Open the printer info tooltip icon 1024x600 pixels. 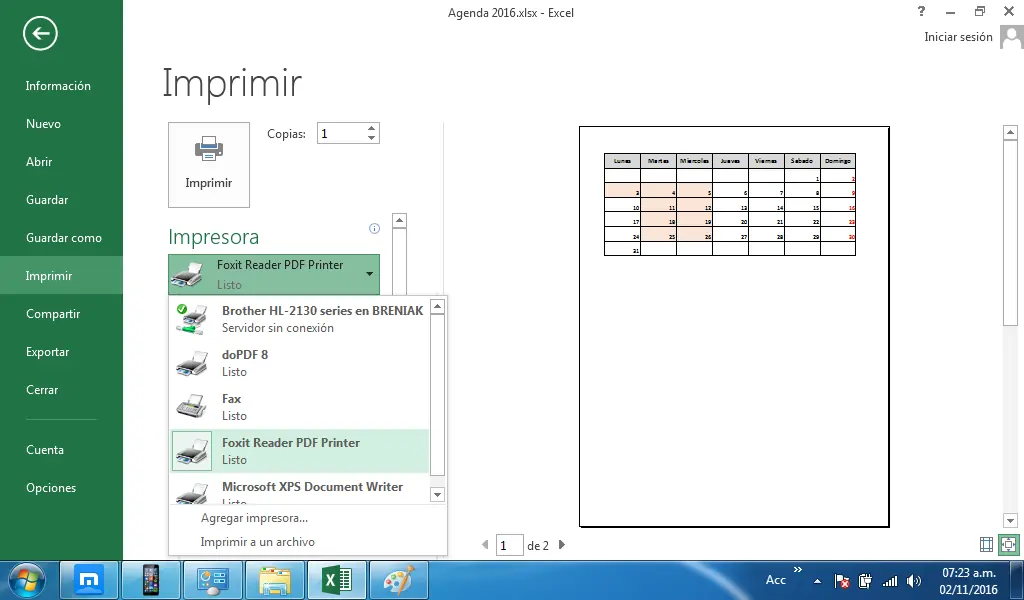(x=374, y=228)
